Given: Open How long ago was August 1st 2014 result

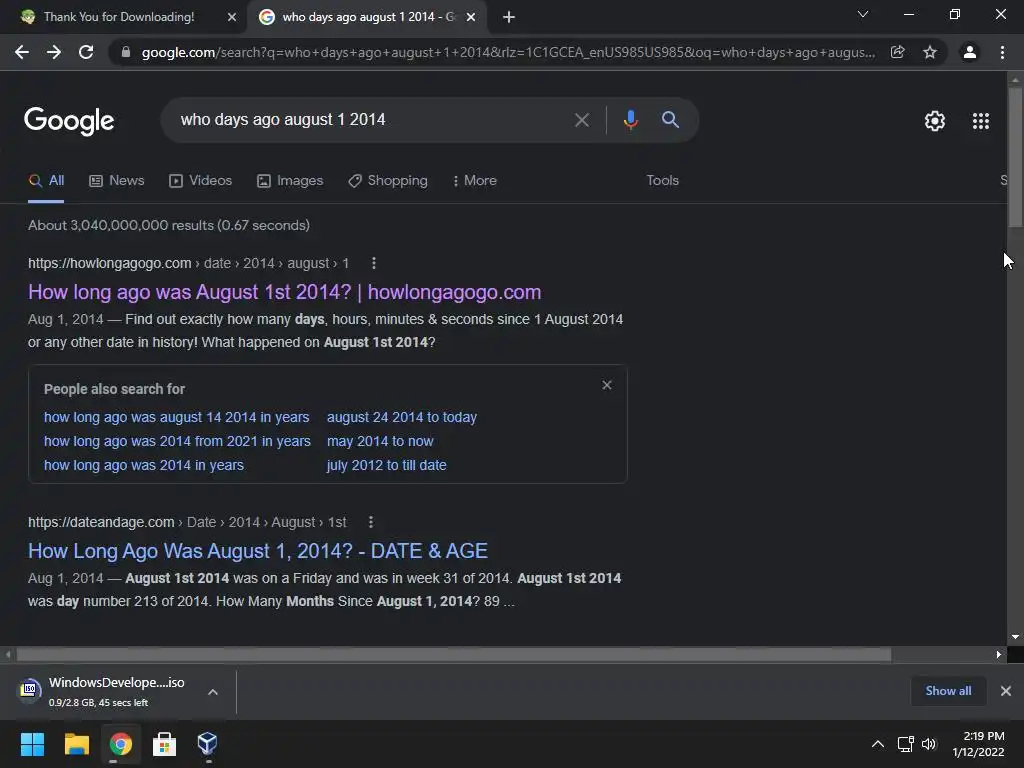Looking at the screenshot, I should [284, 292].
